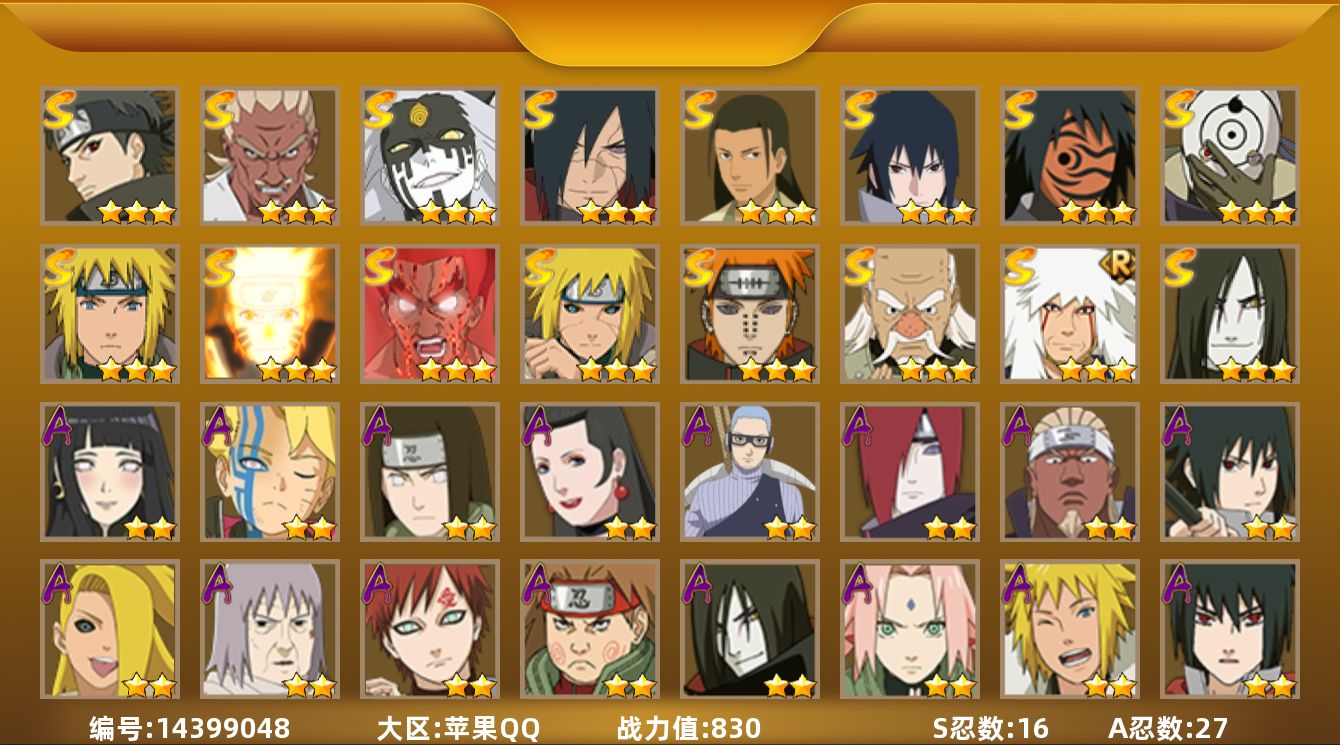Choose the Choji portrait with red headband
This screenshot has width=1340, height=745.
589,629
